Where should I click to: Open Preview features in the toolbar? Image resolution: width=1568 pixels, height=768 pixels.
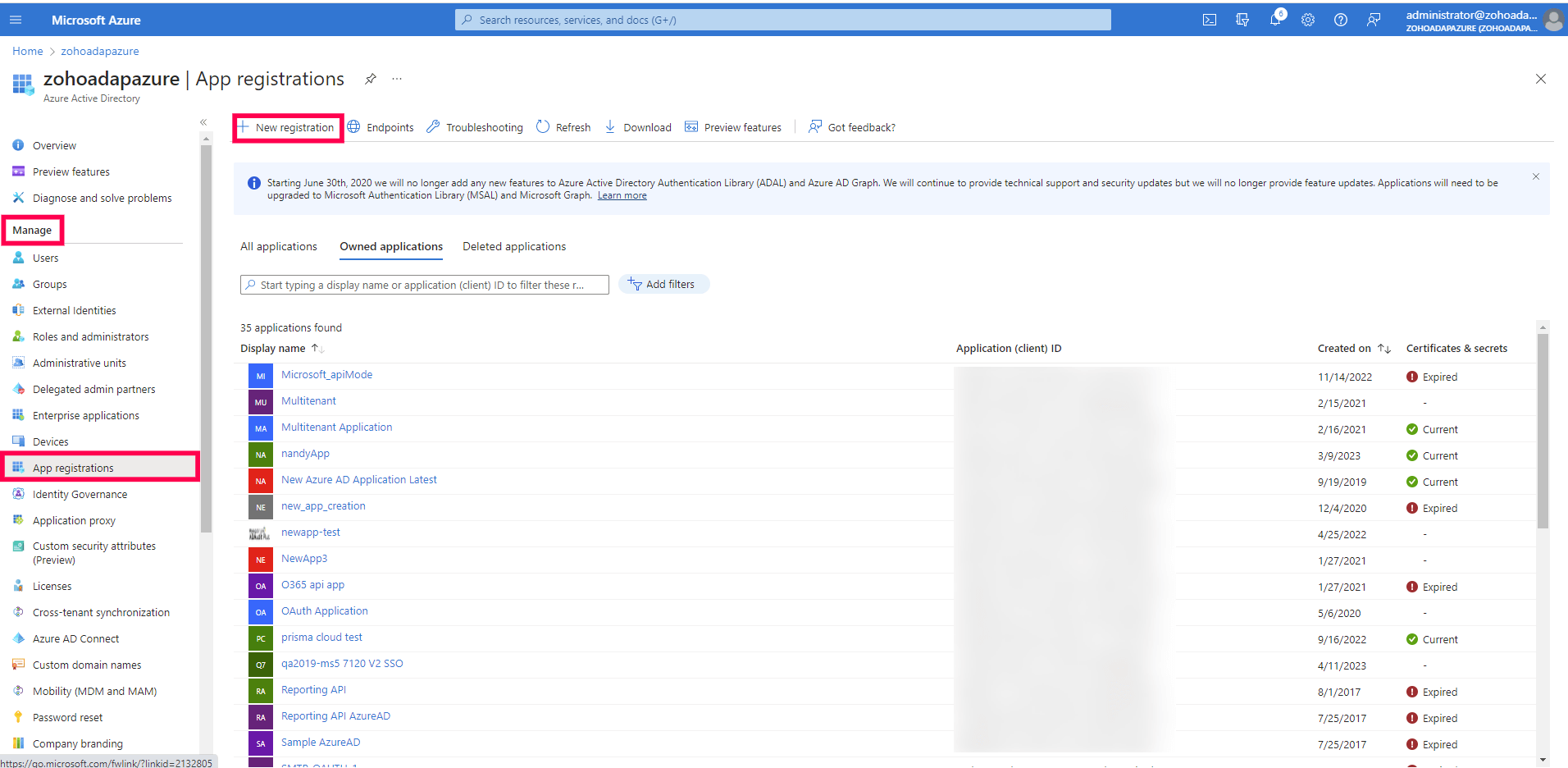[x=733, y=127]
